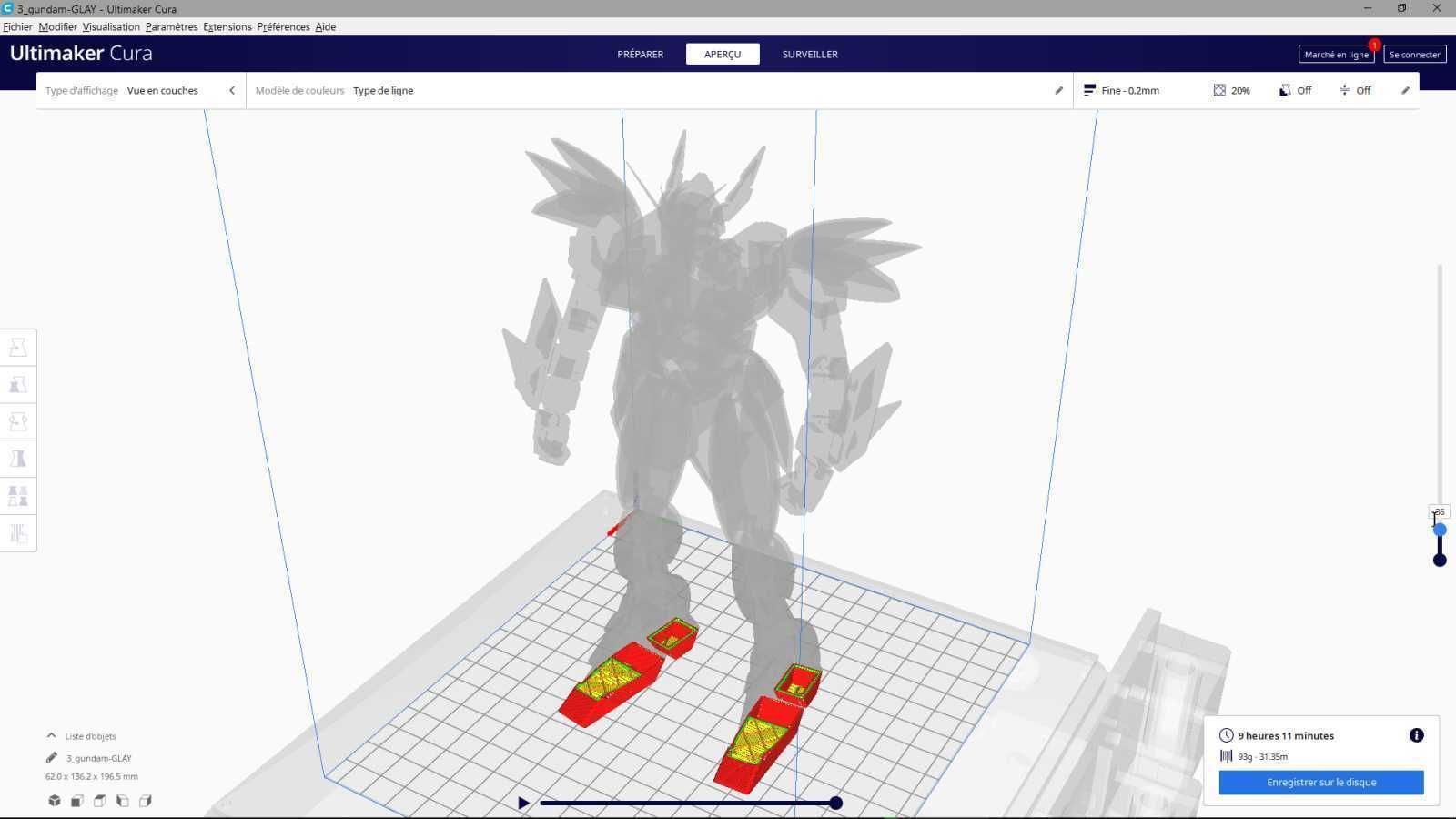Select the Scale tool in left toolbar

coord(18,385)
